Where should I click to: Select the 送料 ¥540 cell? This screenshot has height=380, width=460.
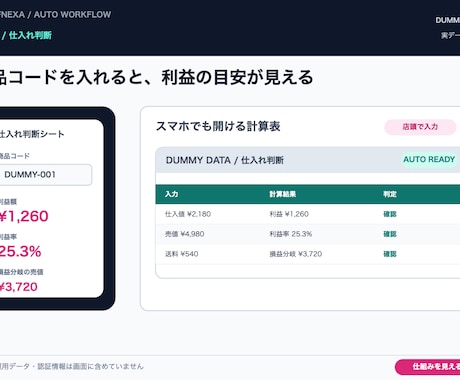click(x=181, y=254)
